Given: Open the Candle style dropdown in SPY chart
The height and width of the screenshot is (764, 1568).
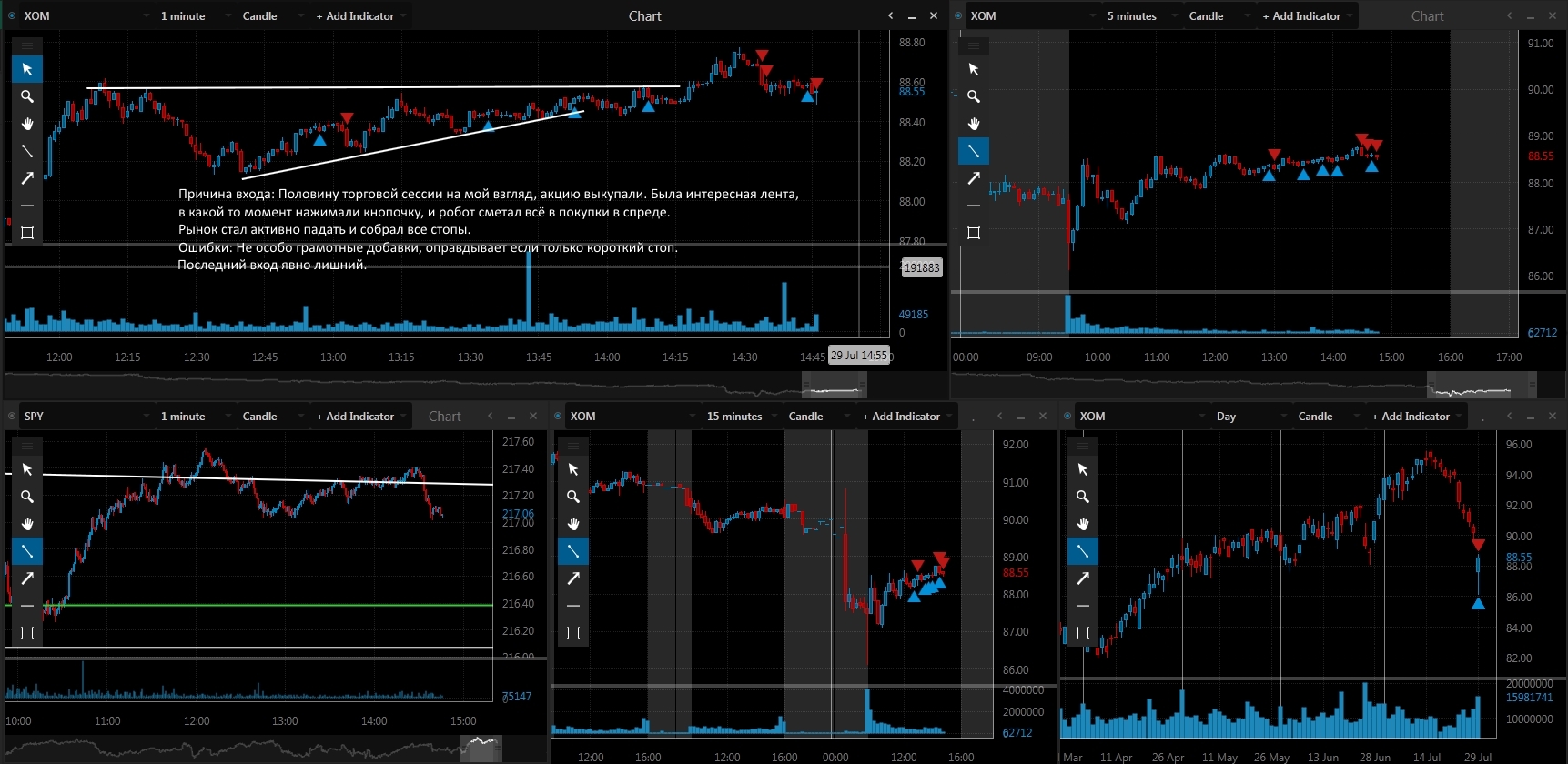Looking at the screenshot, I should pyautogui.click(x=272, y=416).
